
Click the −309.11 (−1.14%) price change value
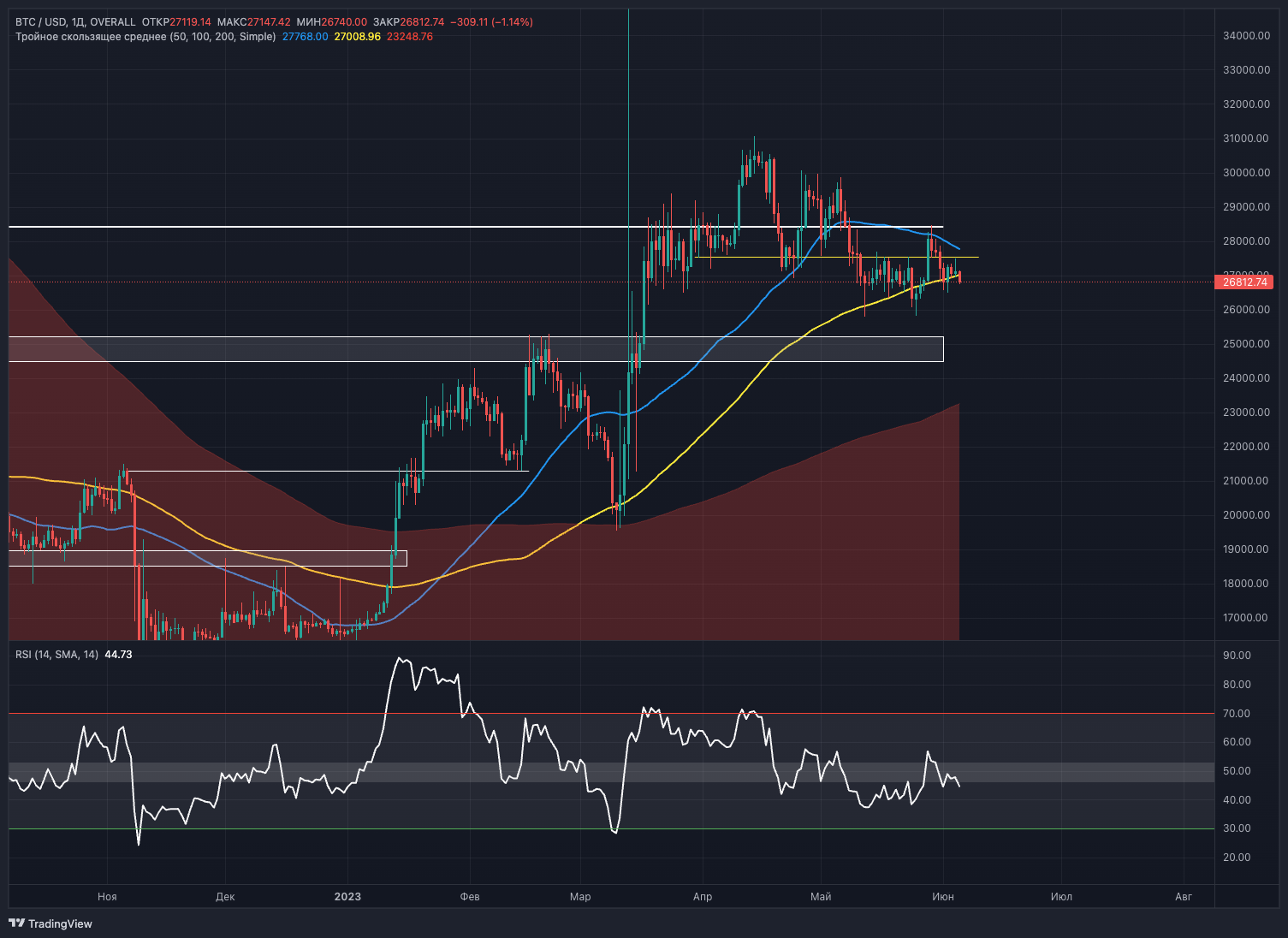coord(491,22)
